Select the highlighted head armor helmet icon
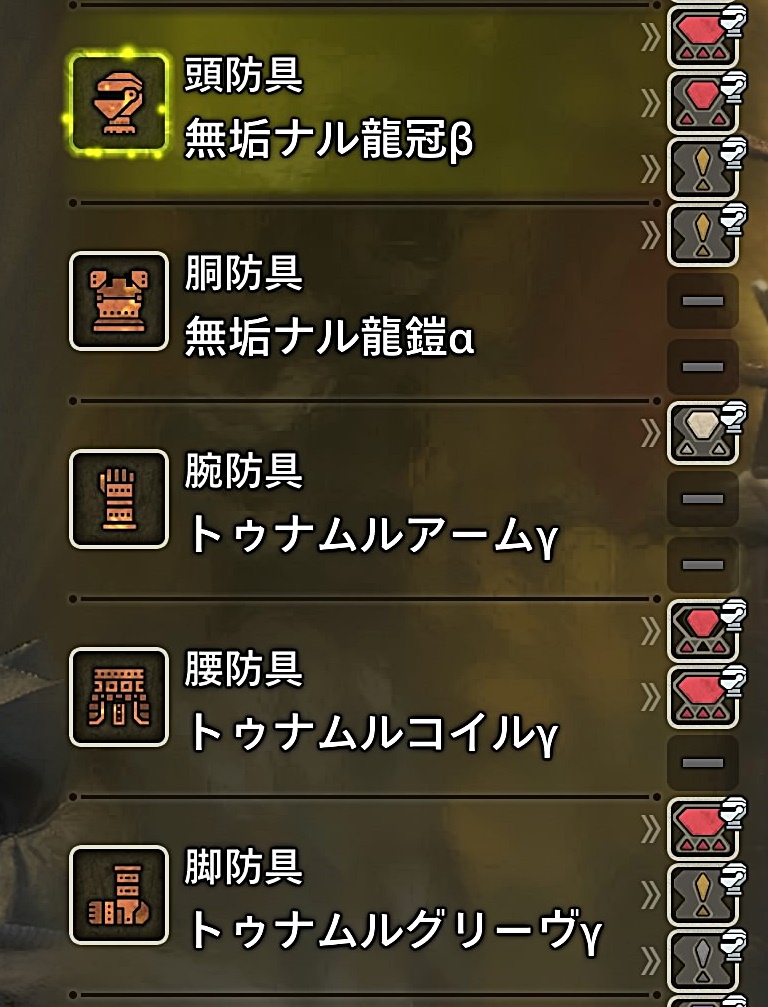 pos(119,104)
